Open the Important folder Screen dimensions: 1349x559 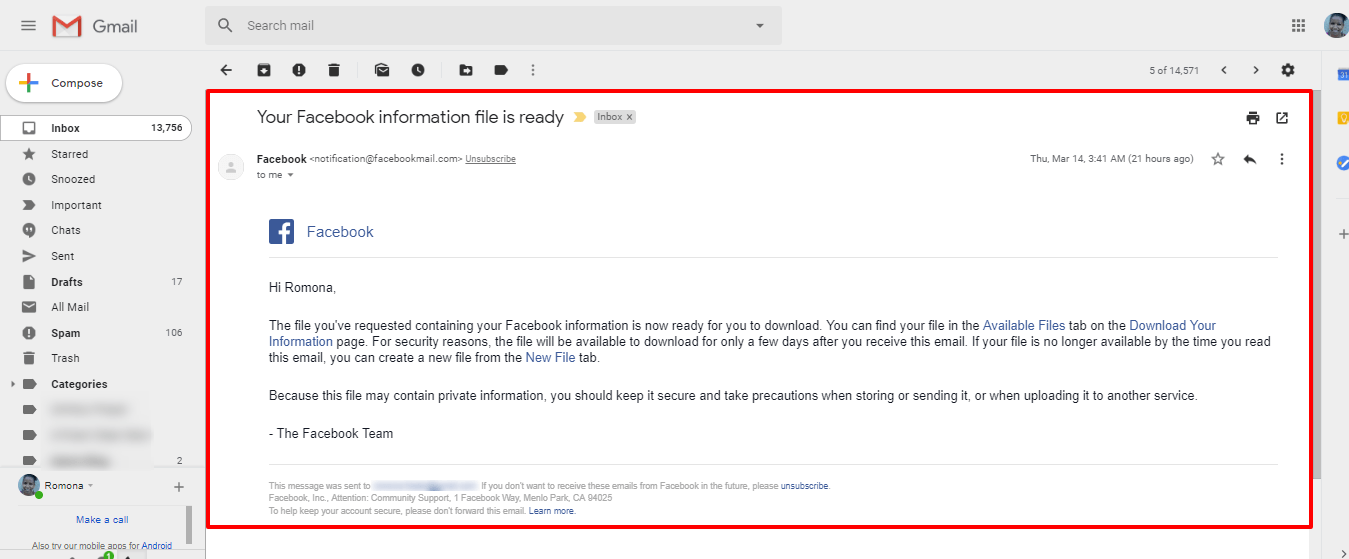tap(96, 205)
